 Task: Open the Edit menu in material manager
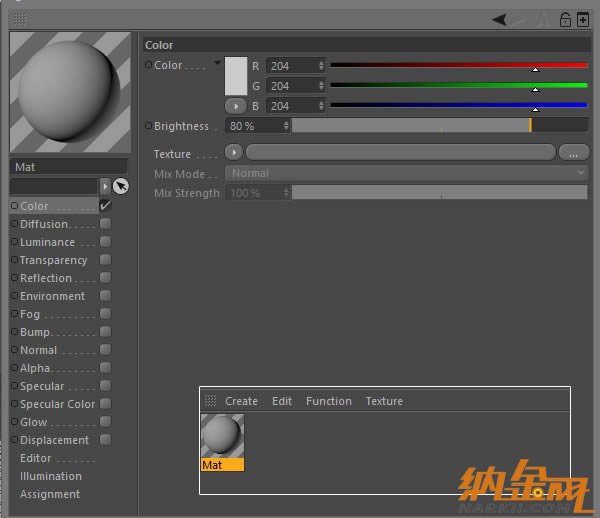pos(282,401)
